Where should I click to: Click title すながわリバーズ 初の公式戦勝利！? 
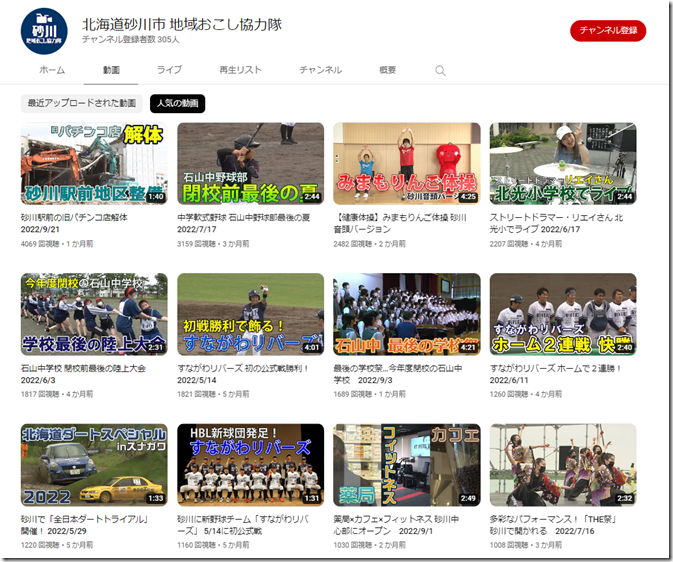[243, 374]
